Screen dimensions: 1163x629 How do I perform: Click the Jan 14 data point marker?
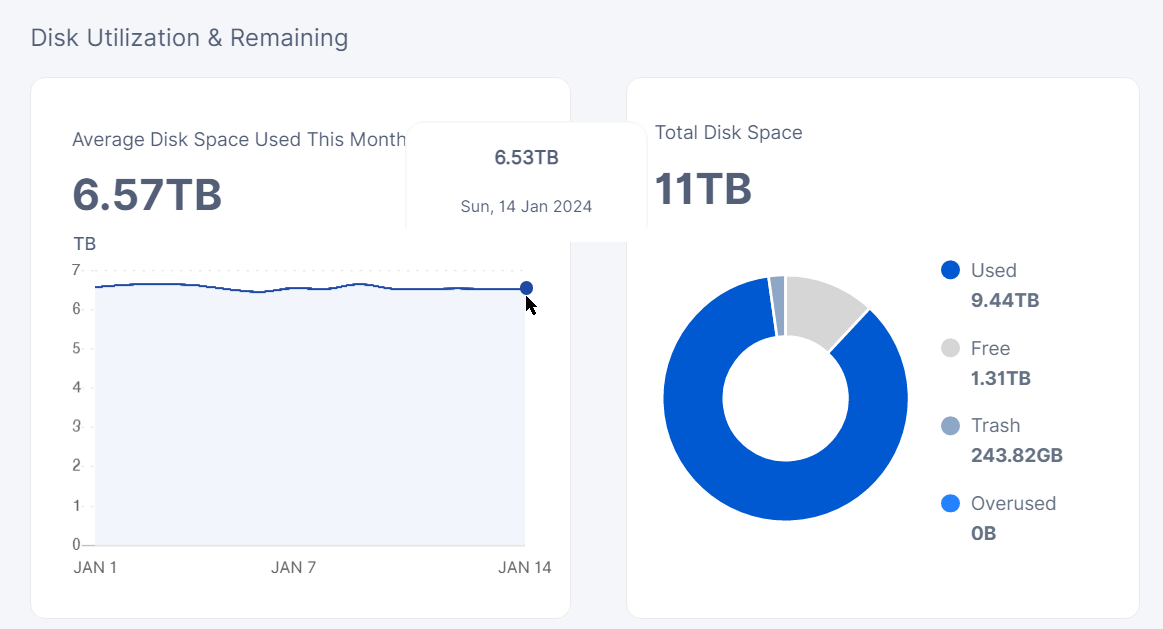pos(526,288)
